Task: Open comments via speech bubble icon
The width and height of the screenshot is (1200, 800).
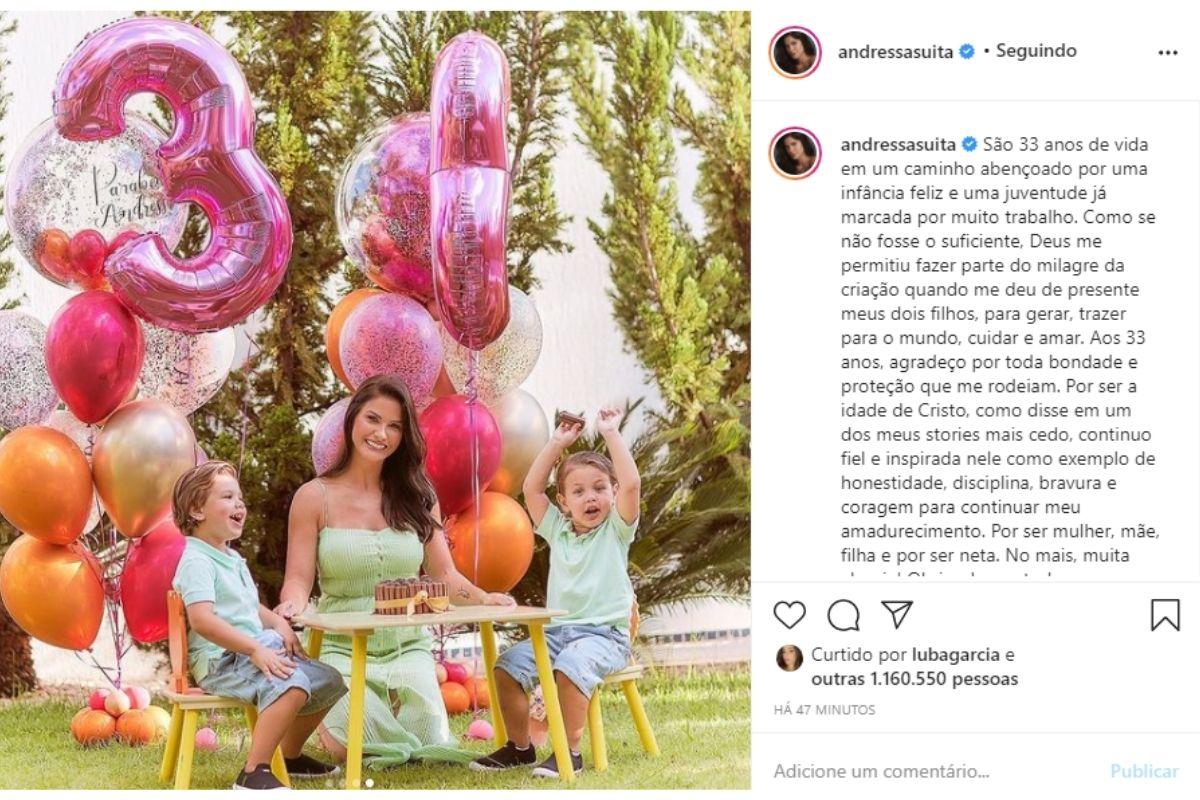Action: [x=843, y=615]
